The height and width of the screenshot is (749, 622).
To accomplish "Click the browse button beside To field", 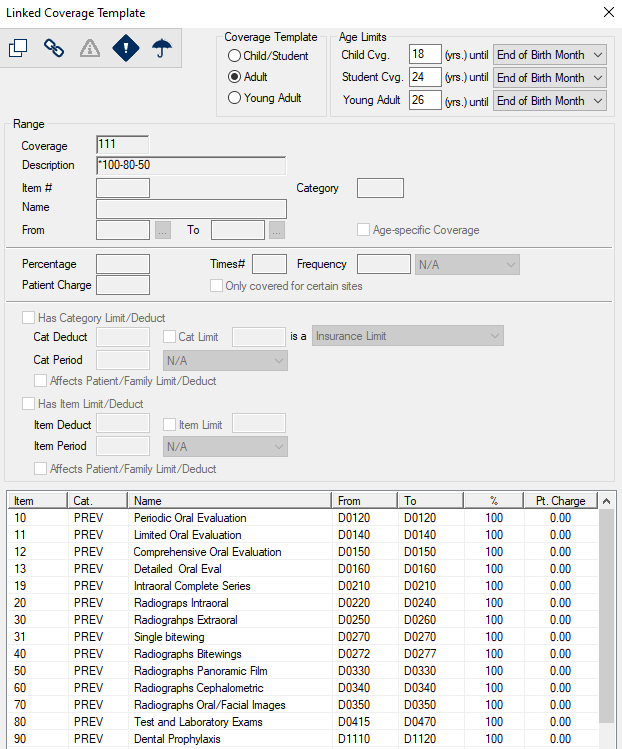I will point(277,231).
